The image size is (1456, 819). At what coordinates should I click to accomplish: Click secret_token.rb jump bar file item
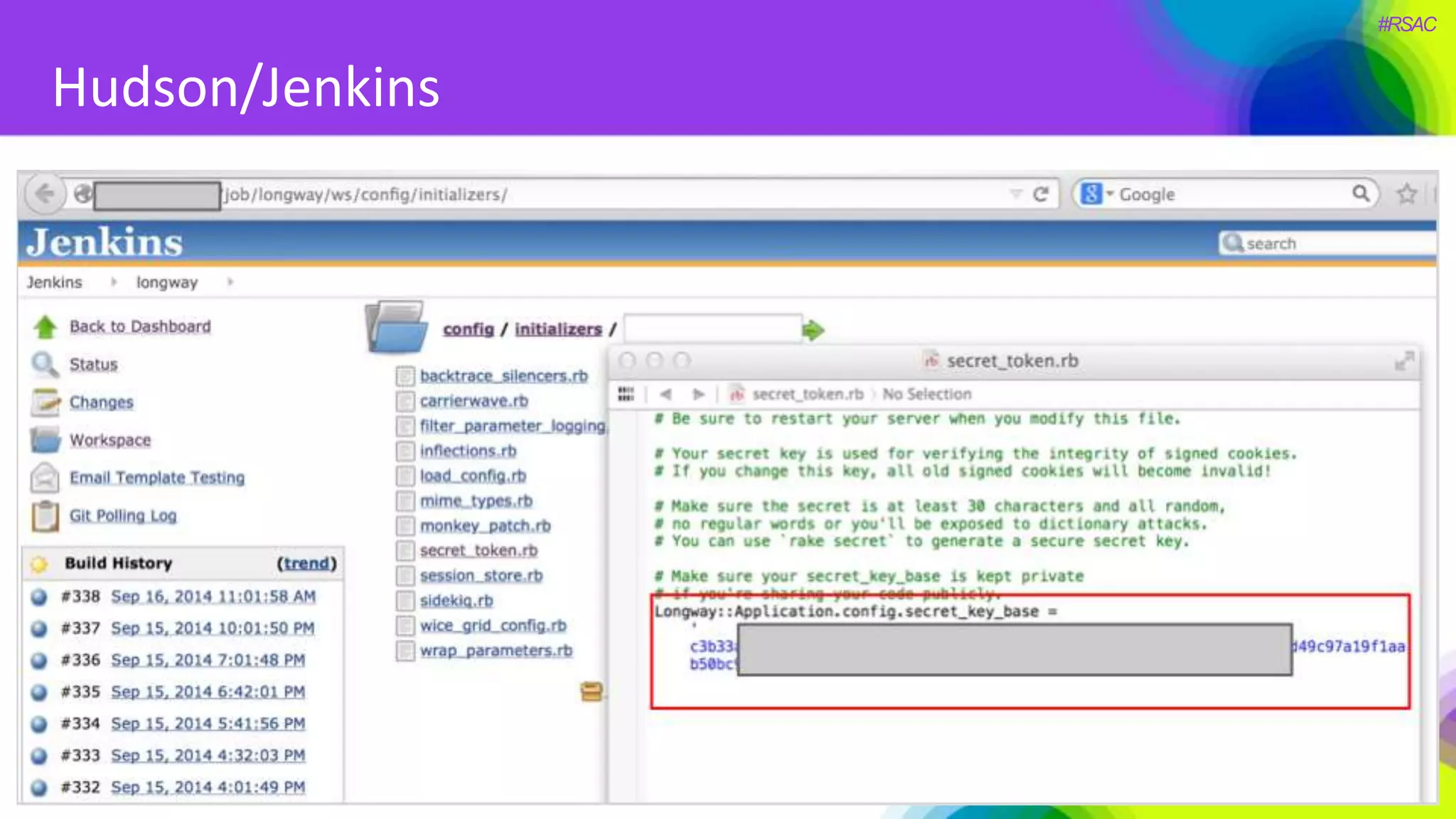[798, 394]
